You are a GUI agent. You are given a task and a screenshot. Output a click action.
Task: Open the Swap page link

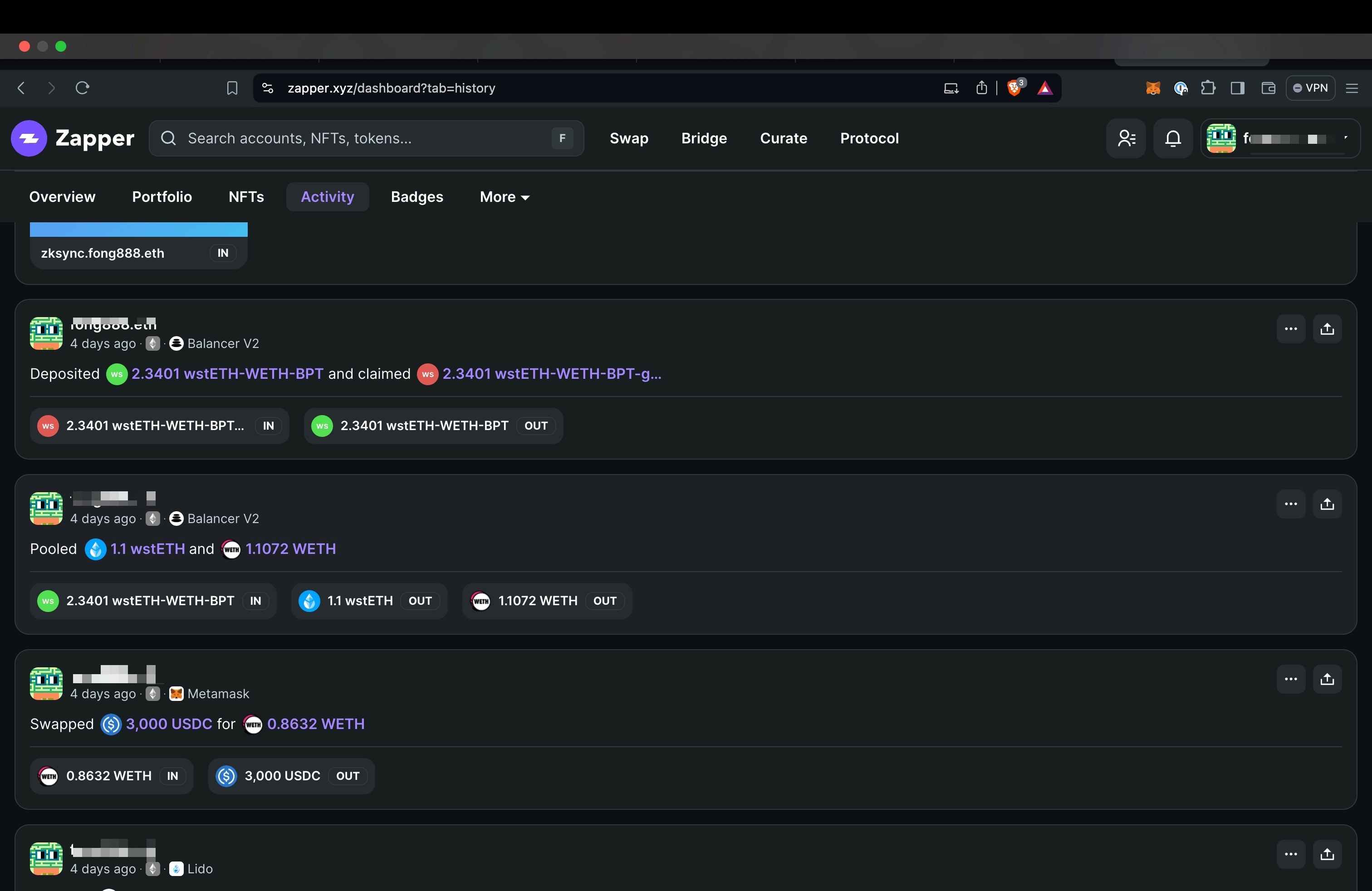click(629, 138)
